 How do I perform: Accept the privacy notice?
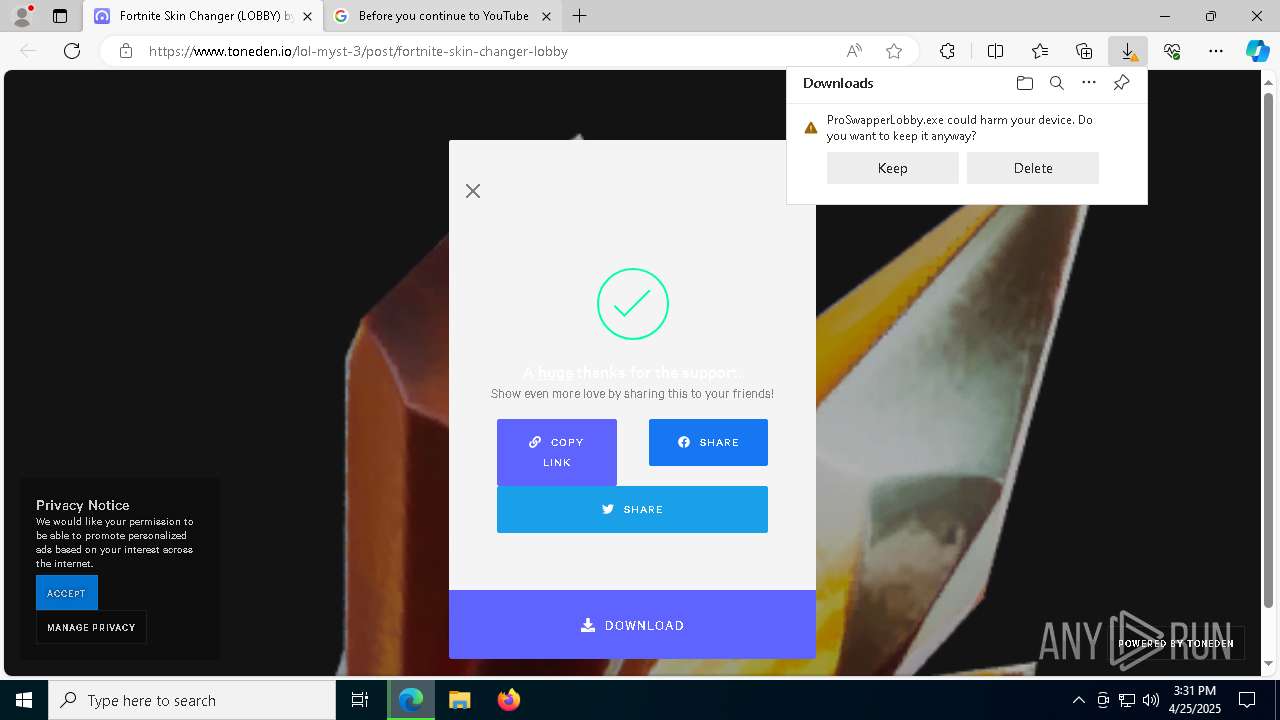click(x=66, y=593)
